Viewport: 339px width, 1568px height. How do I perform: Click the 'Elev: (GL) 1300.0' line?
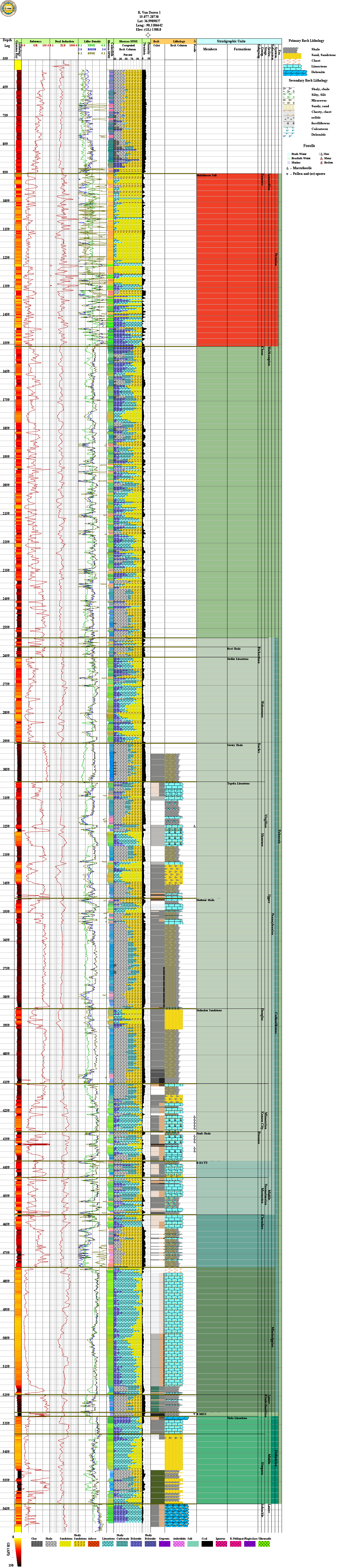148,29
